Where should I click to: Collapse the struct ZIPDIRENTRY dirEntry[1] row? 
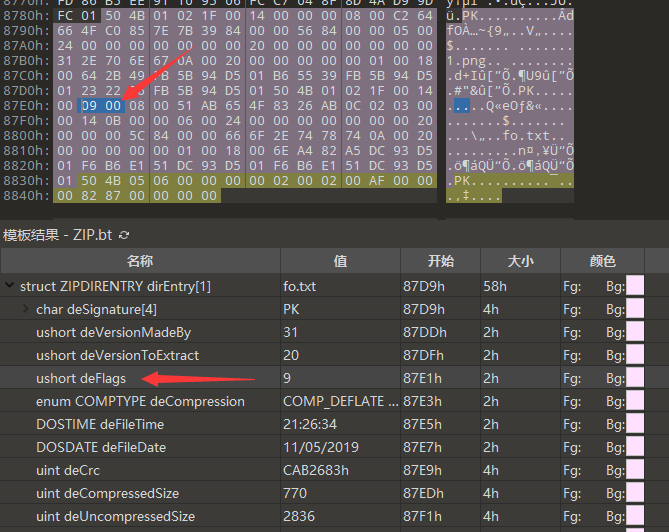click(x=10, y=286)
